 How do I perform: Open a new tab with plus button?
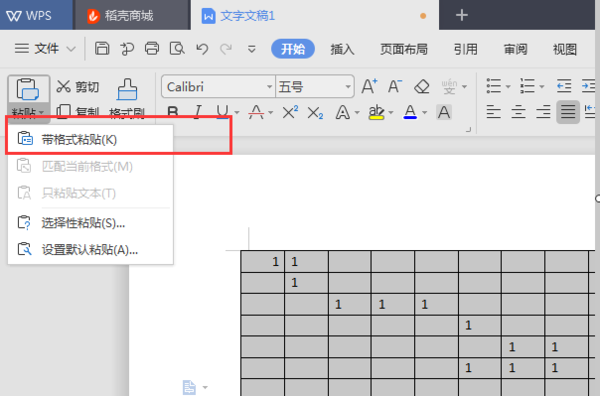coord(462,15)
